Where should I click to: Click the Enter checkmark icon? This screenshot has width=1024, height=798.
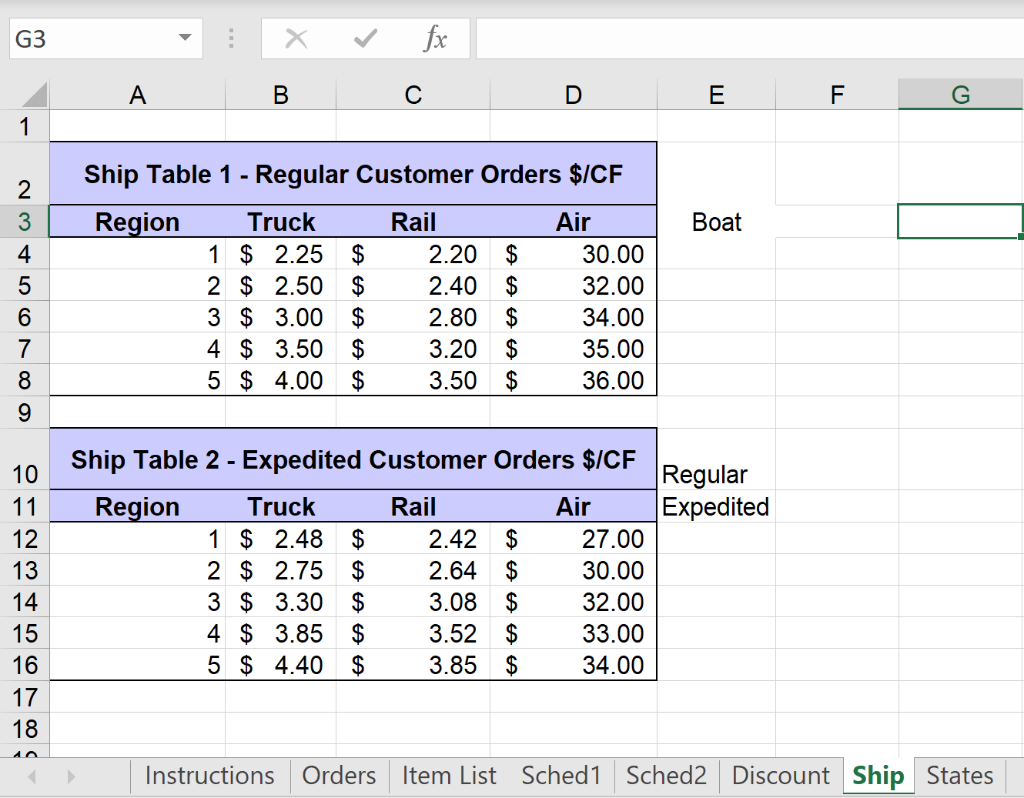(363, 39)
